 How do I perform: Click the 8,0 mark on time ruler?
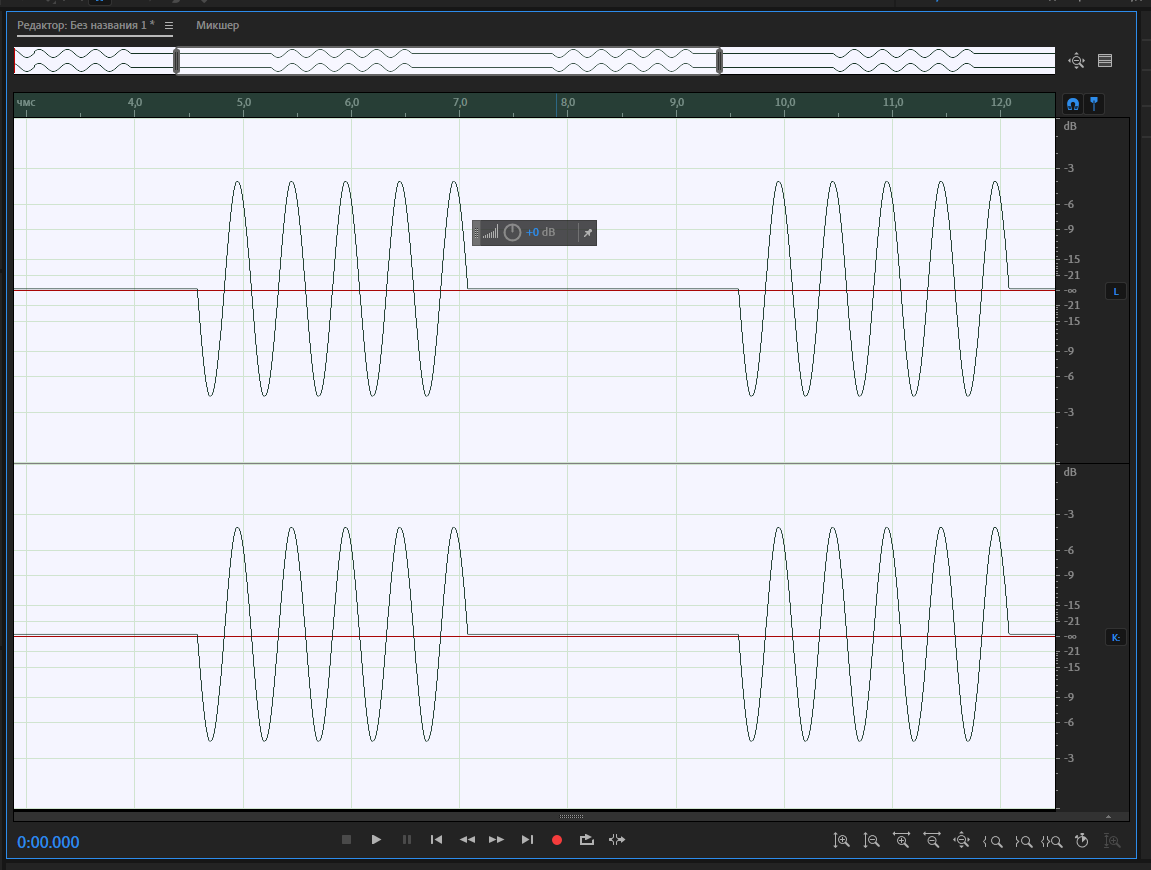point(568,103)
